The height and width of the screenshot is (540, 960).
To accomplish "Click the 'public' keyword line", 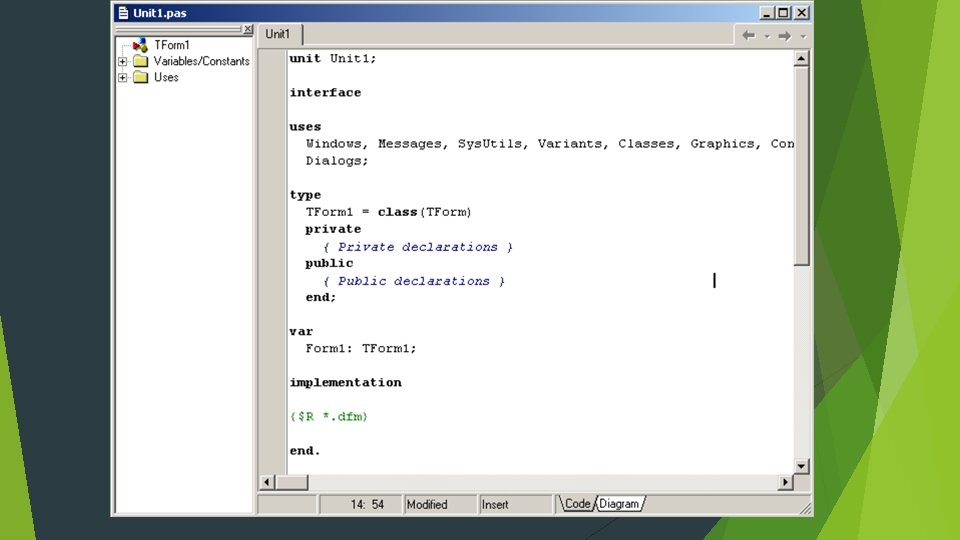I will click(329, 263).
